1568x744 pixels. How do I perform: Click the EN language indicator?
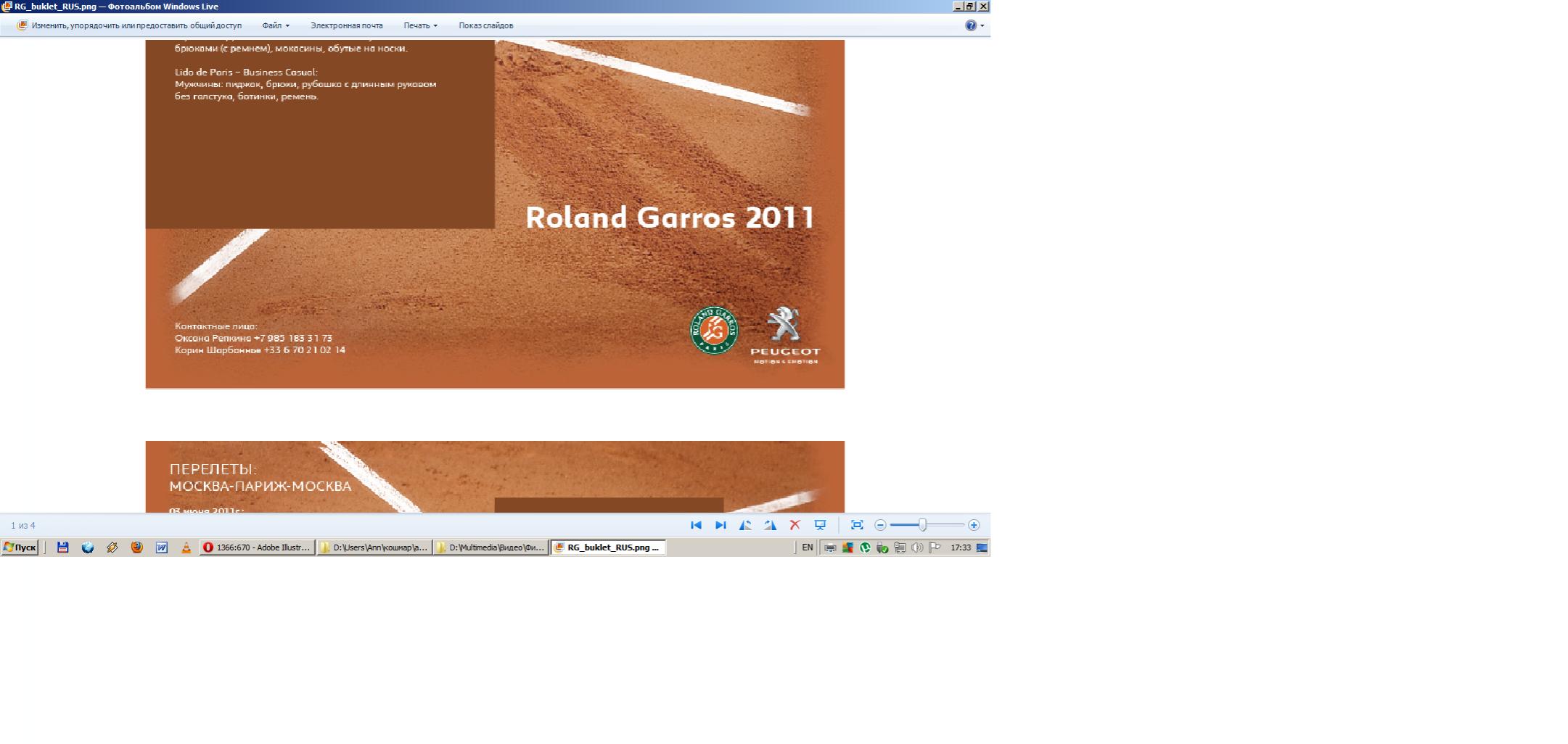click(x=807, y=547)
